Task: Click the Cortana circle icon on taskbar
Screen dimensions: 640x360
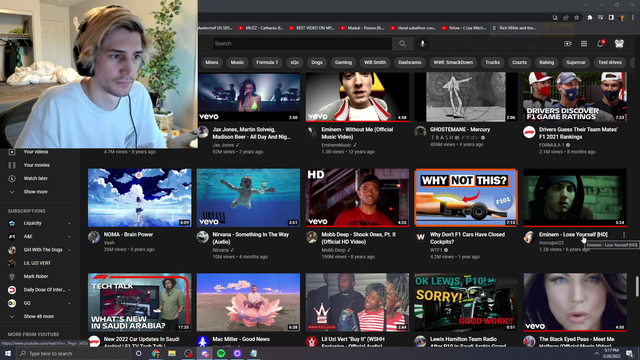Action: click(x=138, y=353)
